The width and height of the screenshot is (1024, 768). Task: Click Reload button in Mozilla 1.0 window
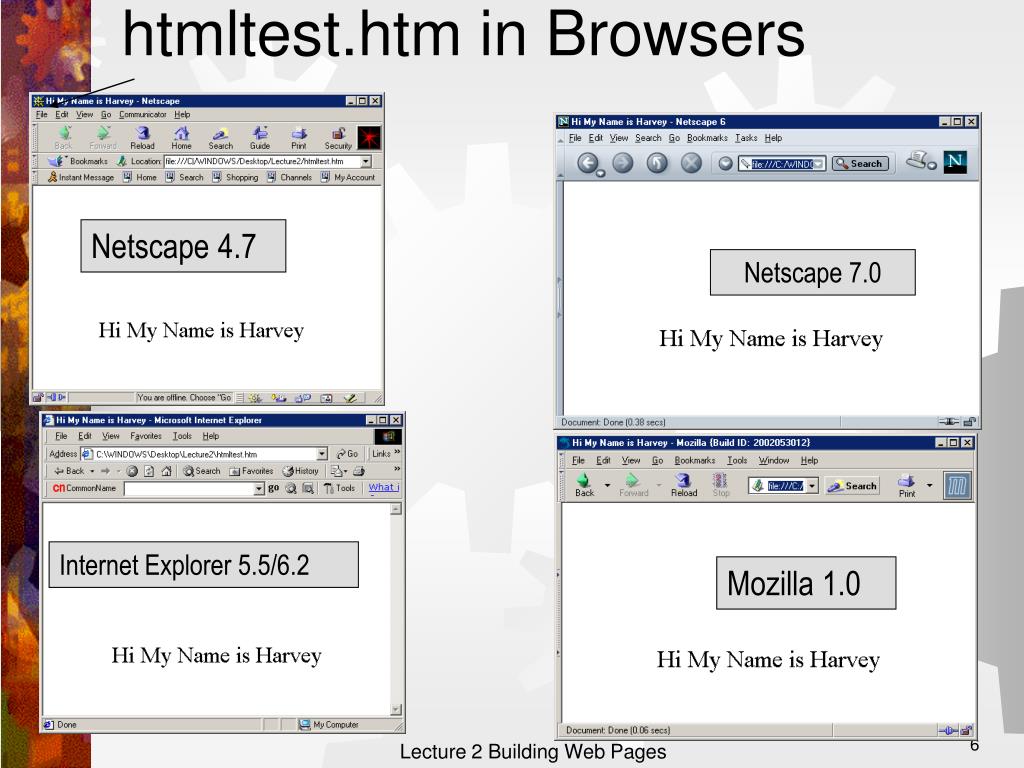coord(684,485)
